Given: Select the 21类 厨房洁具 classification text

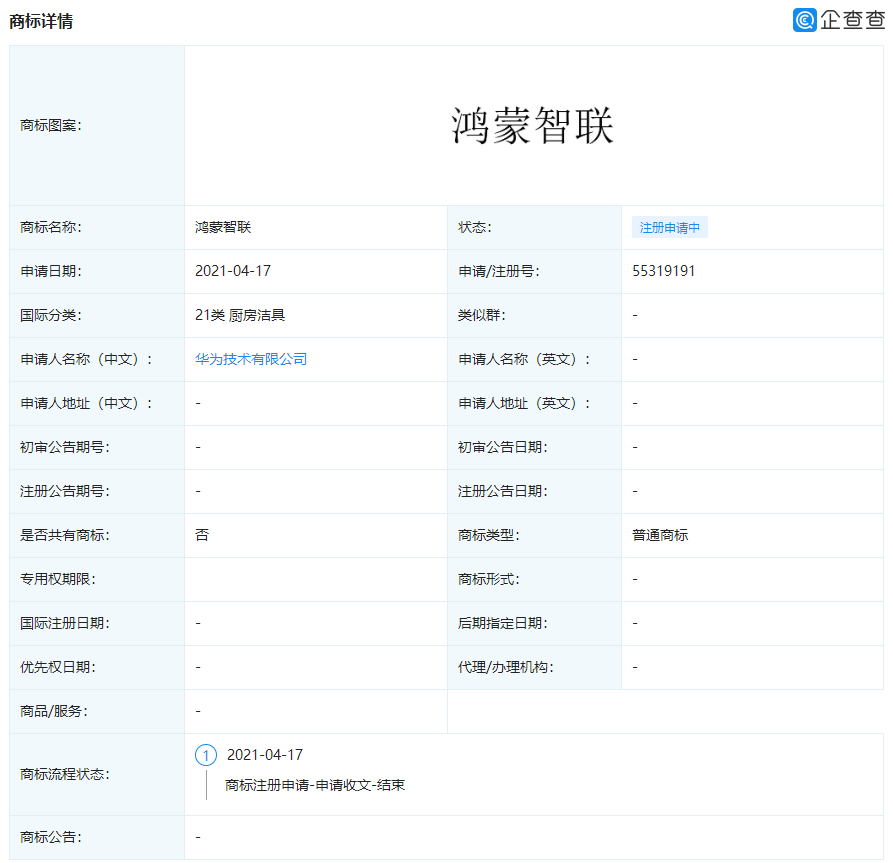Looking at the screenshot, I should click(x=240, y=315).
